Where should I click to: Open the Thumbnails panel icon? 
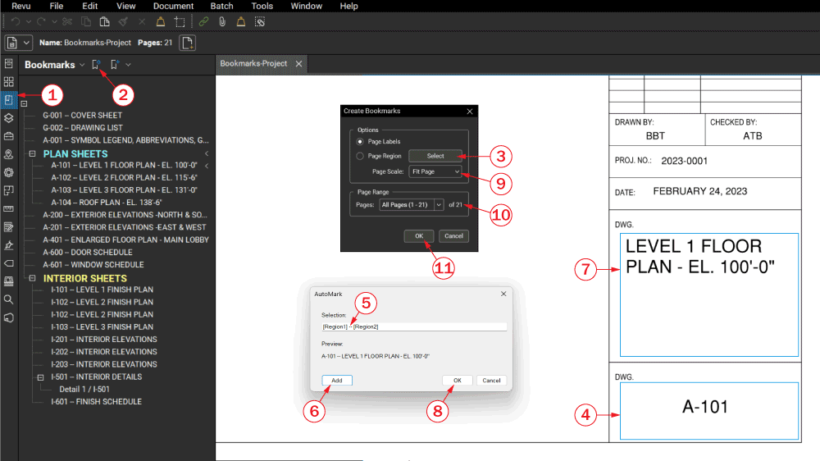(9, 82)
